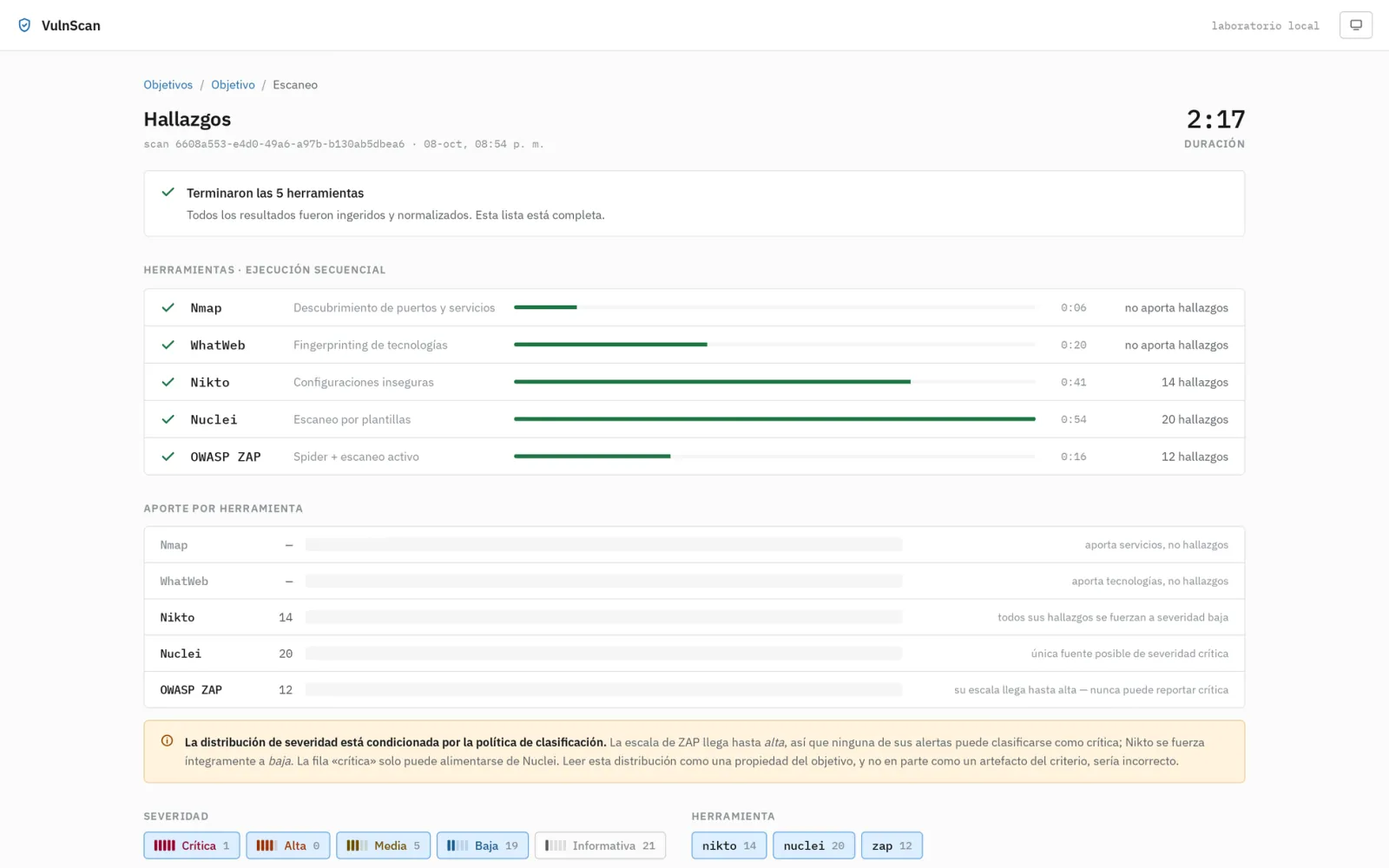Click the checkmark icon beside WhatWeb

[168, 345]
